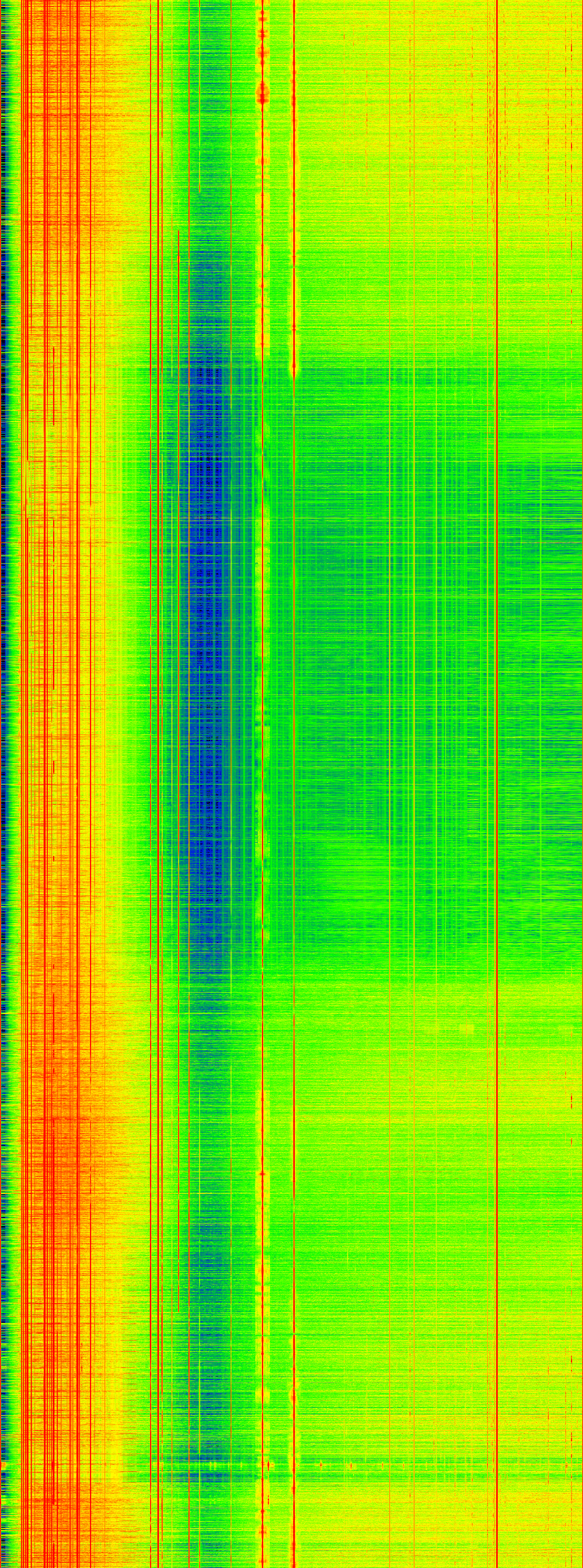Click the short red line segment above the blue band
The width and height of the screenshot is (583, 1568).
[199, 171]
